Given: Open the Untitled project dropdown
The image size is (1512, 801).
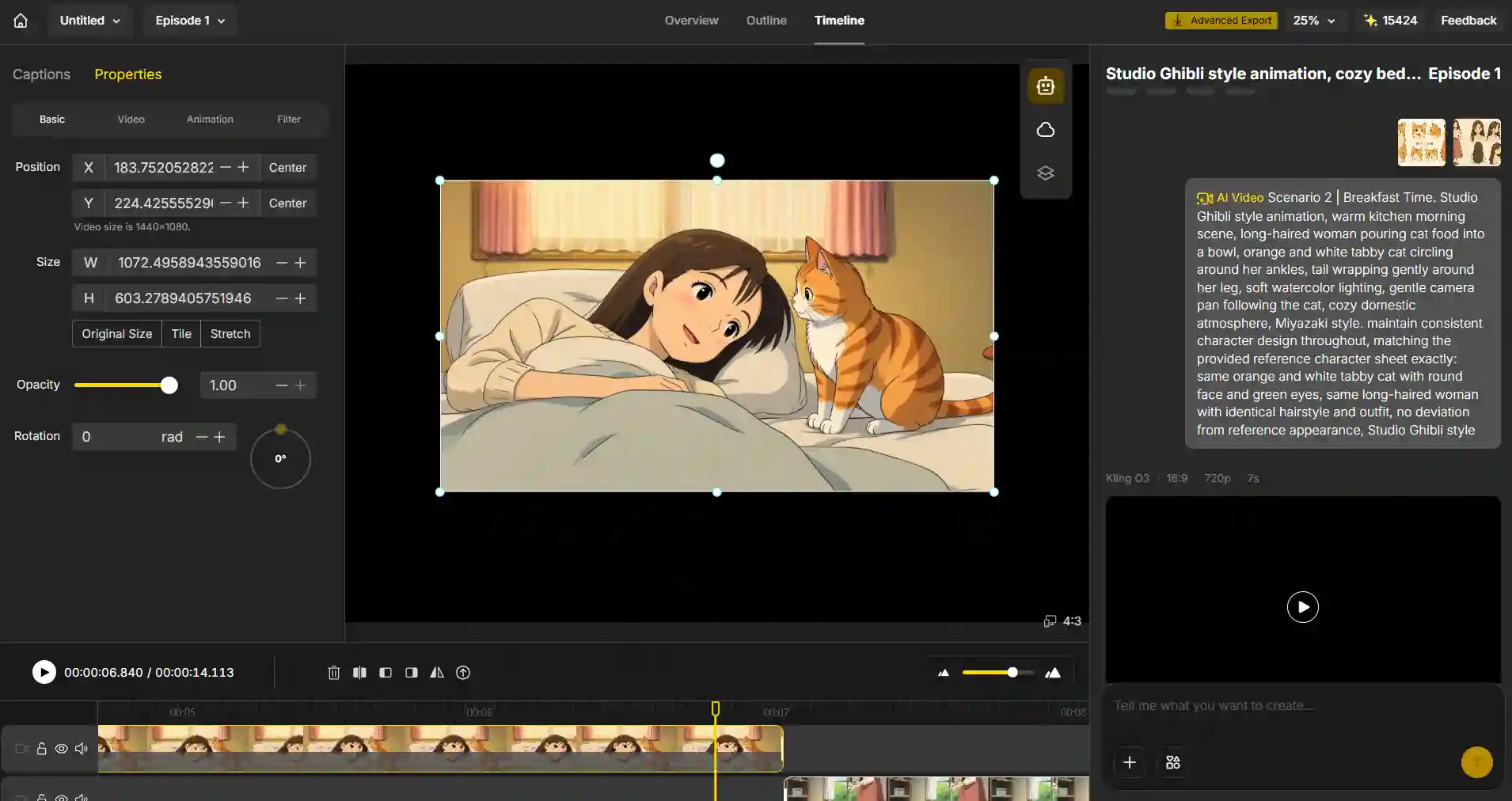Looking at the screenshot, I should (x=89, y=21).
